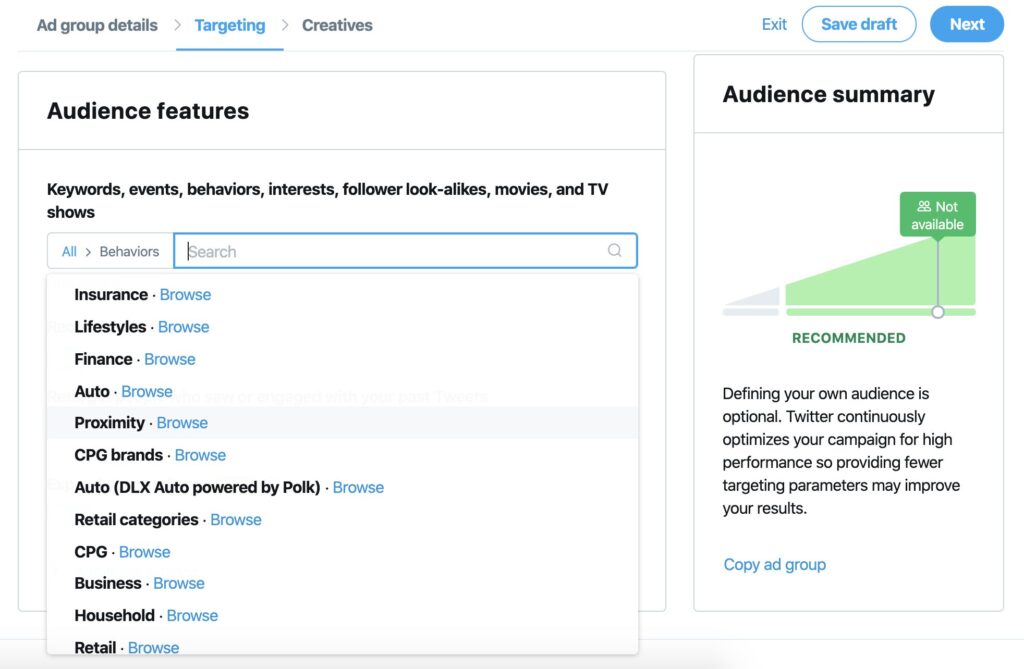Browse the Insurance behaviors category
This screenshot has width=1024, height=669.
pos(185,295)
